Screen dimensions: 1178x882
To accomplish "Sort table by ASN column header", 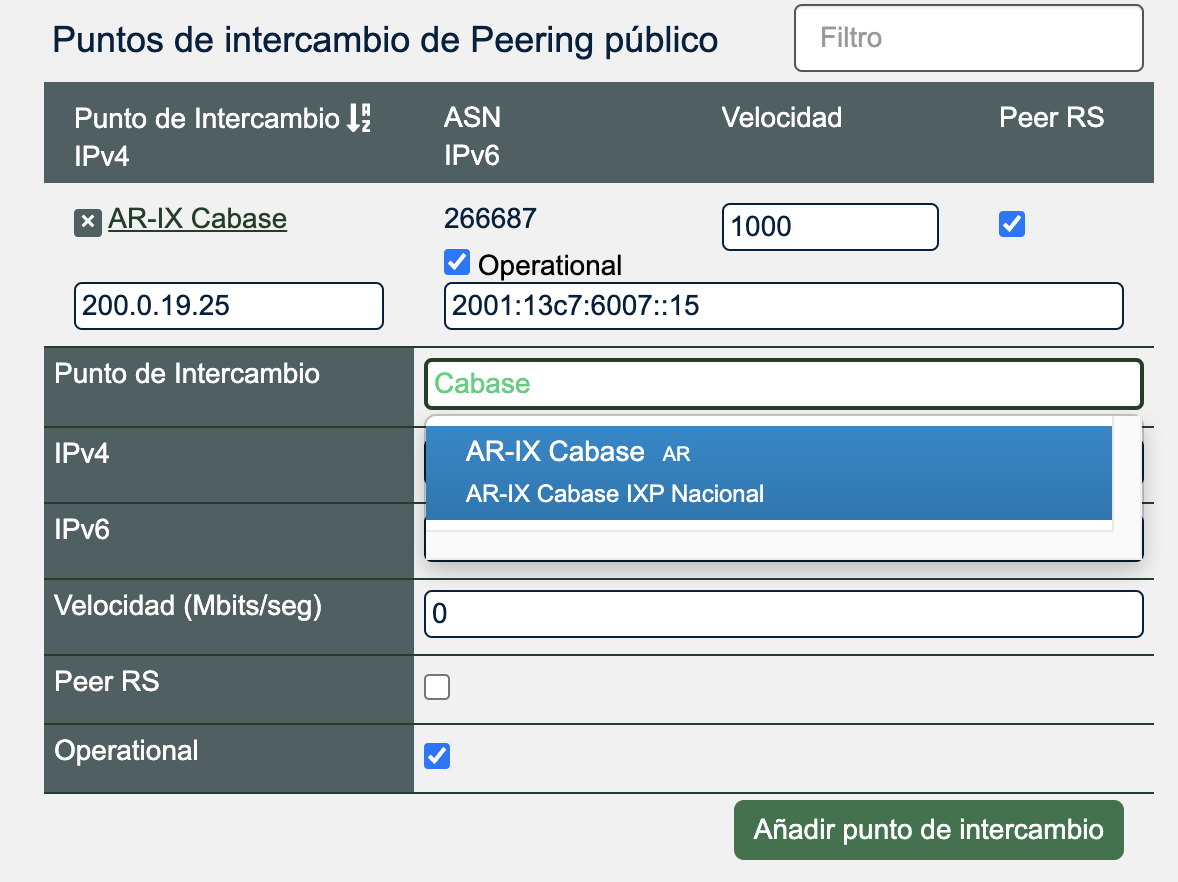I will [x=472, y=118].
